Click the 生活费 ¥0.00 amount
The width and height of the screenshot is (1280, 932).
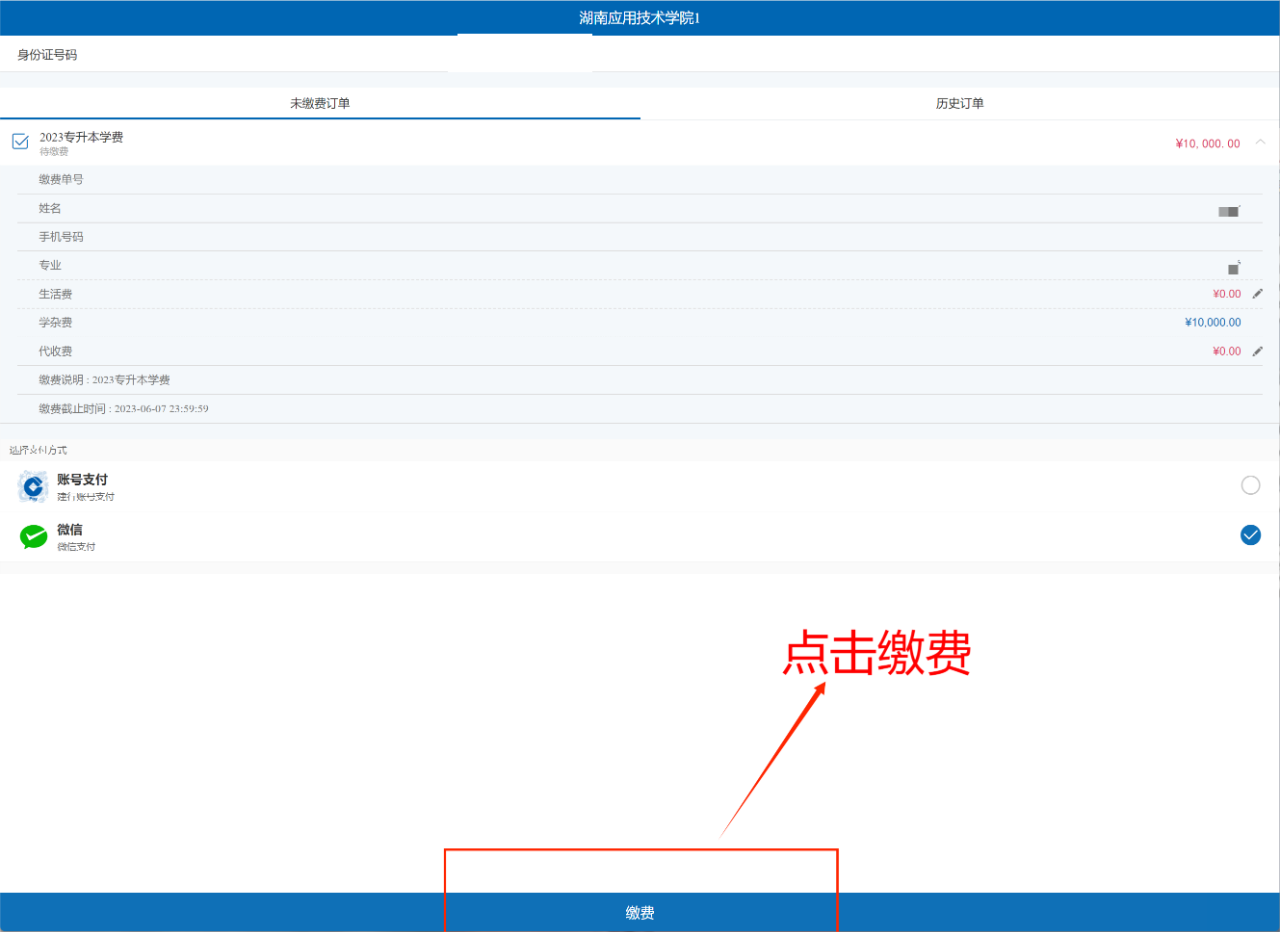[1226, 294]
